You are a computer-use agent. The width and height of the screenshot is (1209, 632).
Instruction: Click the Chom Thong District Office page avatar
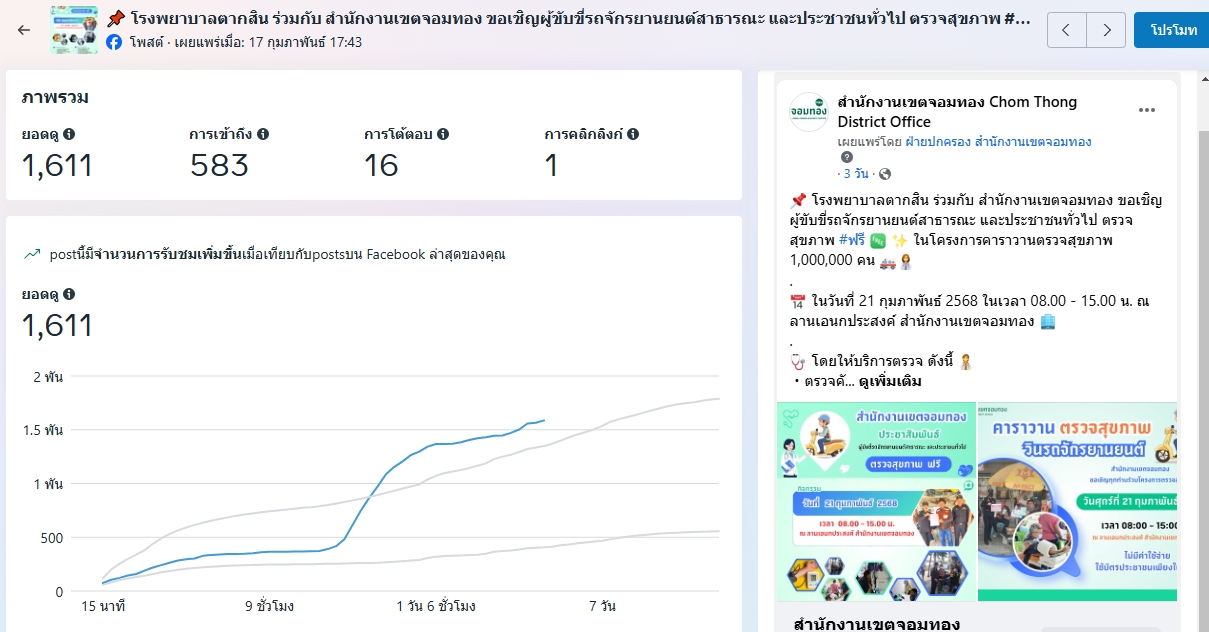[x=808, y=112]
